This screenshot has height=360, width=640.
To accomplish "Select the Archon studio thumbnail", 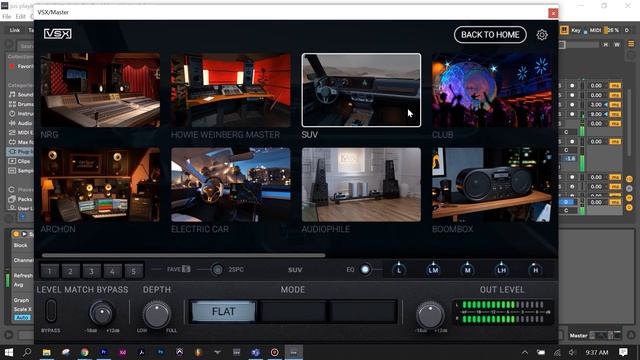I will tap(100, 185).
